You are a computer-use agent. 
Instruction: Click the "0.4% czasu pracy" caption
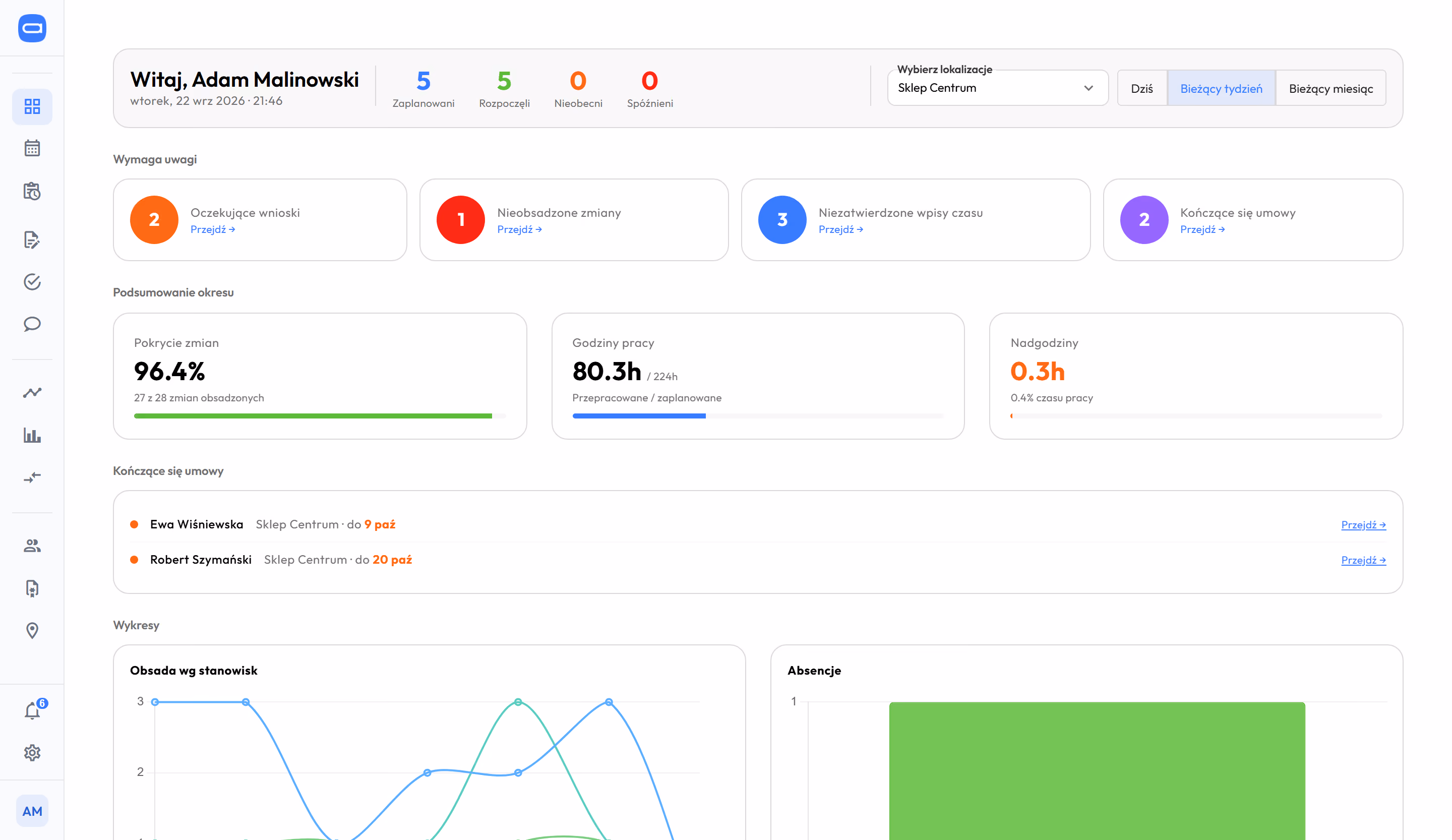(1052, 397)
